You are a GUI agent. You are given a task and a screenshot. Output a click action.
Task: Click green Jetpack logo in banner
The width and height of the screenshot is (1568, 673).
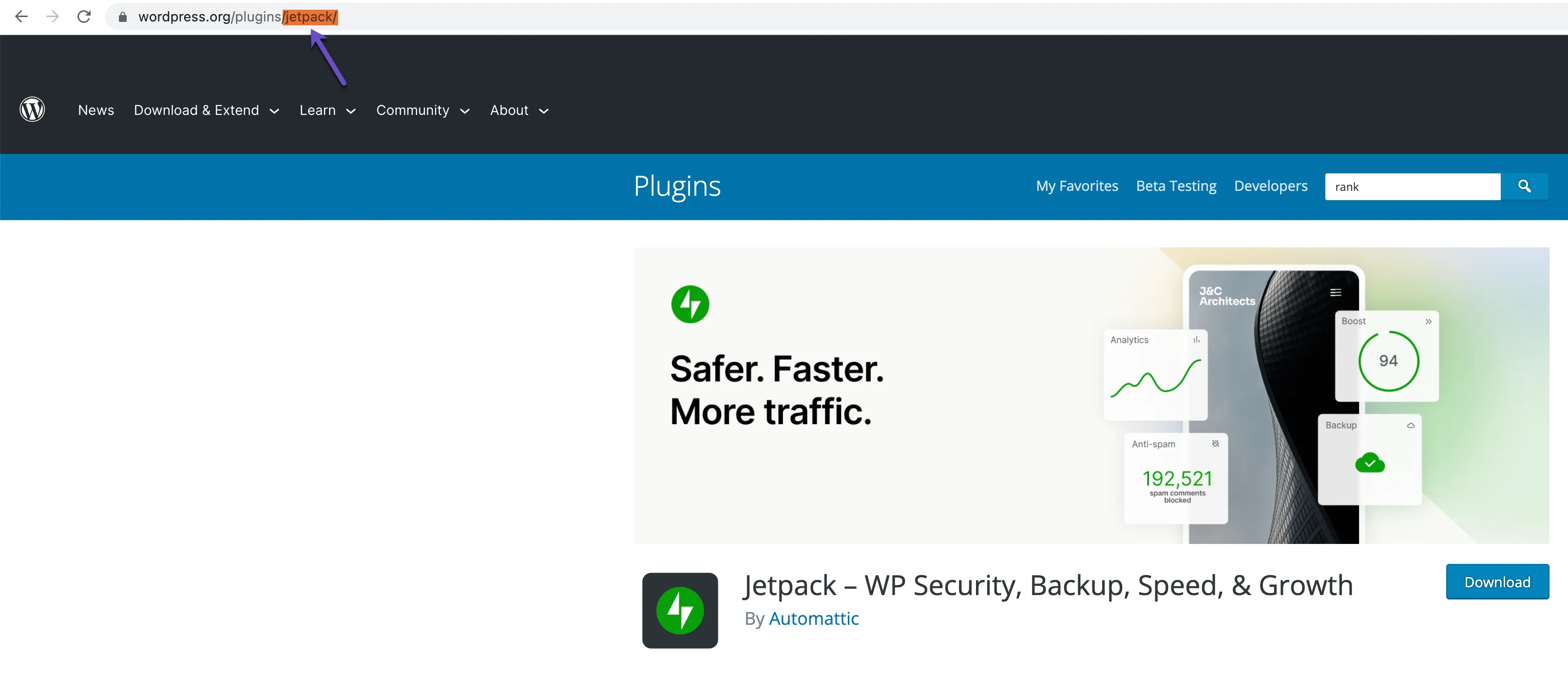click(689, 304)
